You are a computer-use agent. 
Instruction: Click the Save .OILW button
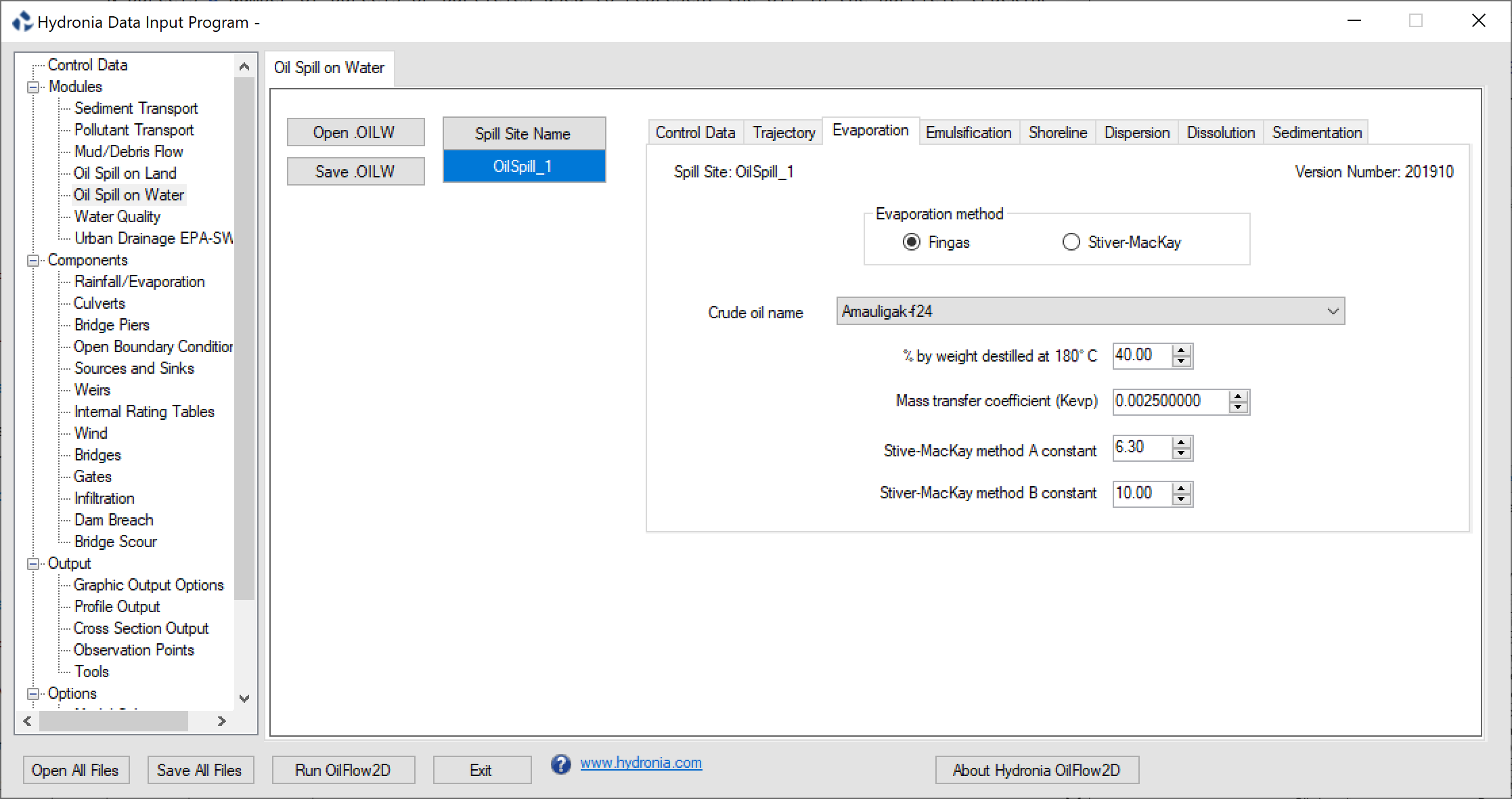point(356,171)
